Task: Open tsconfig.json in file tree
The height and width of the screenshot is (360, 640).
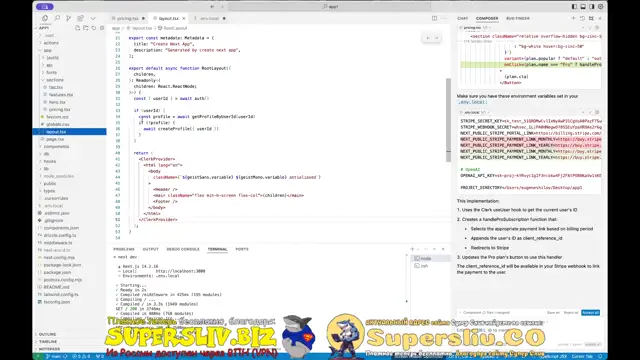Action: 57,302
